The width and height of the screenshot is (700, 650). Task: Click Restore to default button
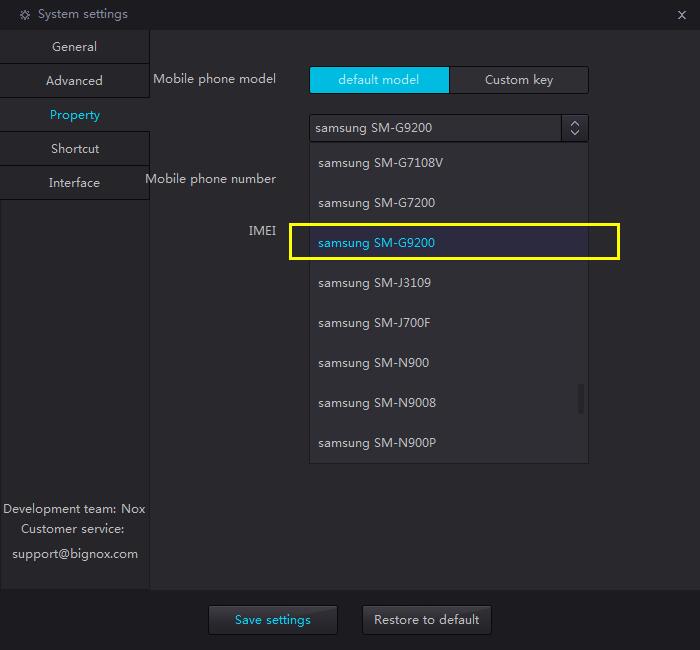pos(426,620)
